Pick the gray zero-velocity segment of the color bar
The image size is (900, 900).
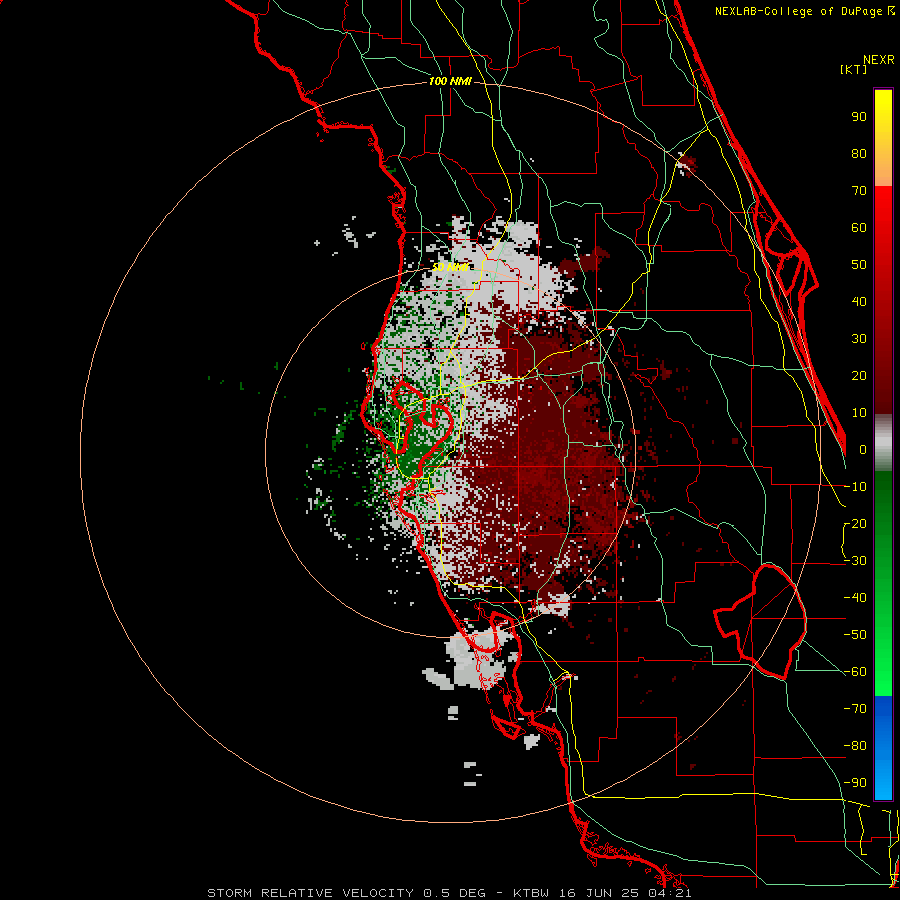(x=883, y=443)
